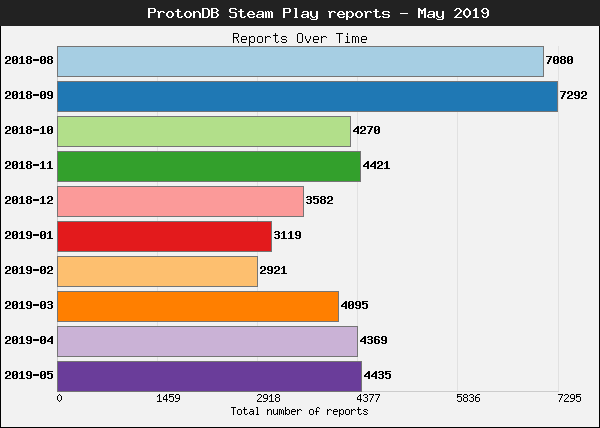
Task: Click the '2019-05' axis label
Action: 29,375
